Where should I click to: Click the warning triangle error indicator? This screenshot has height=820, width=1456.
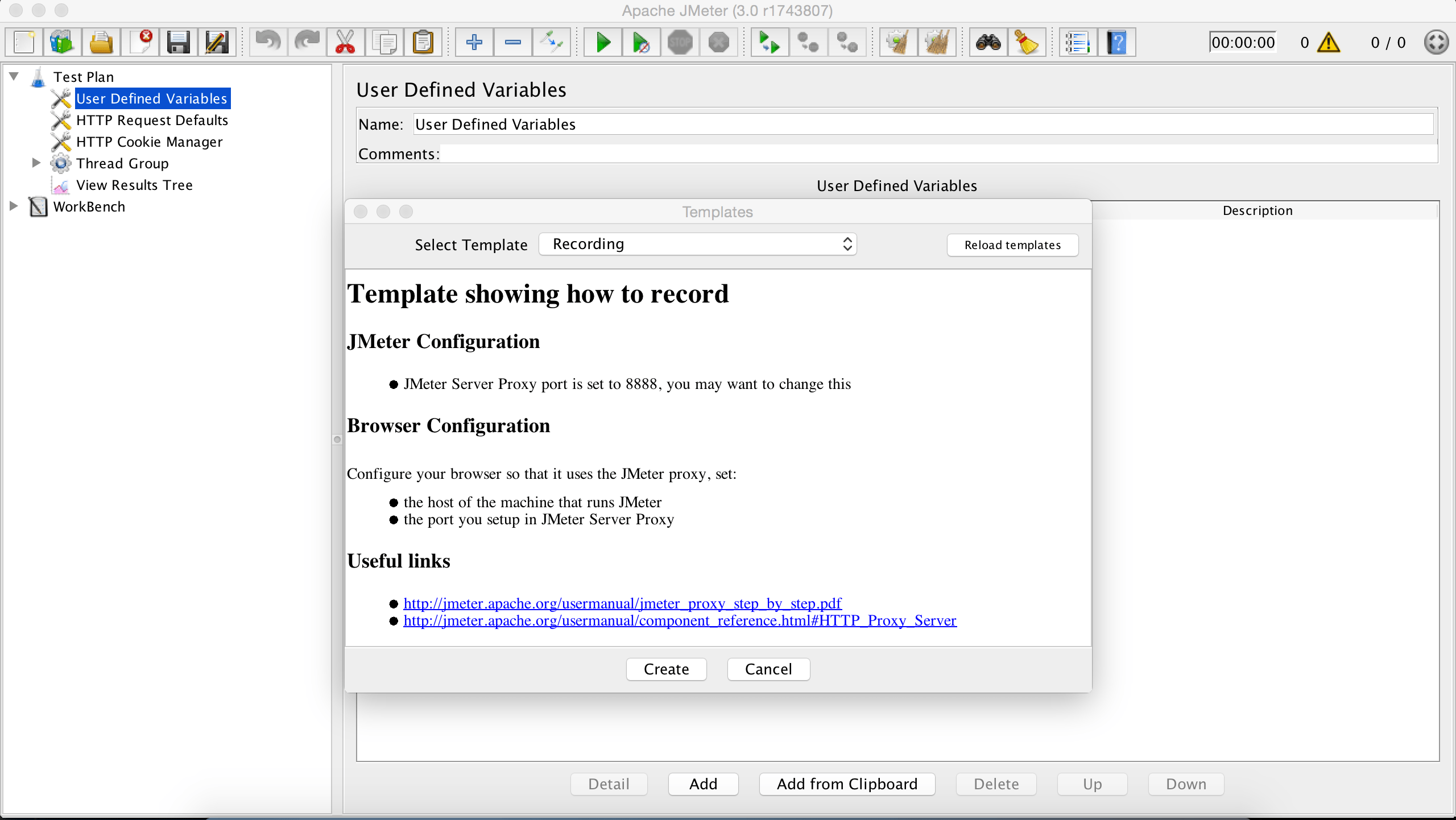(x=1329, y=43)
